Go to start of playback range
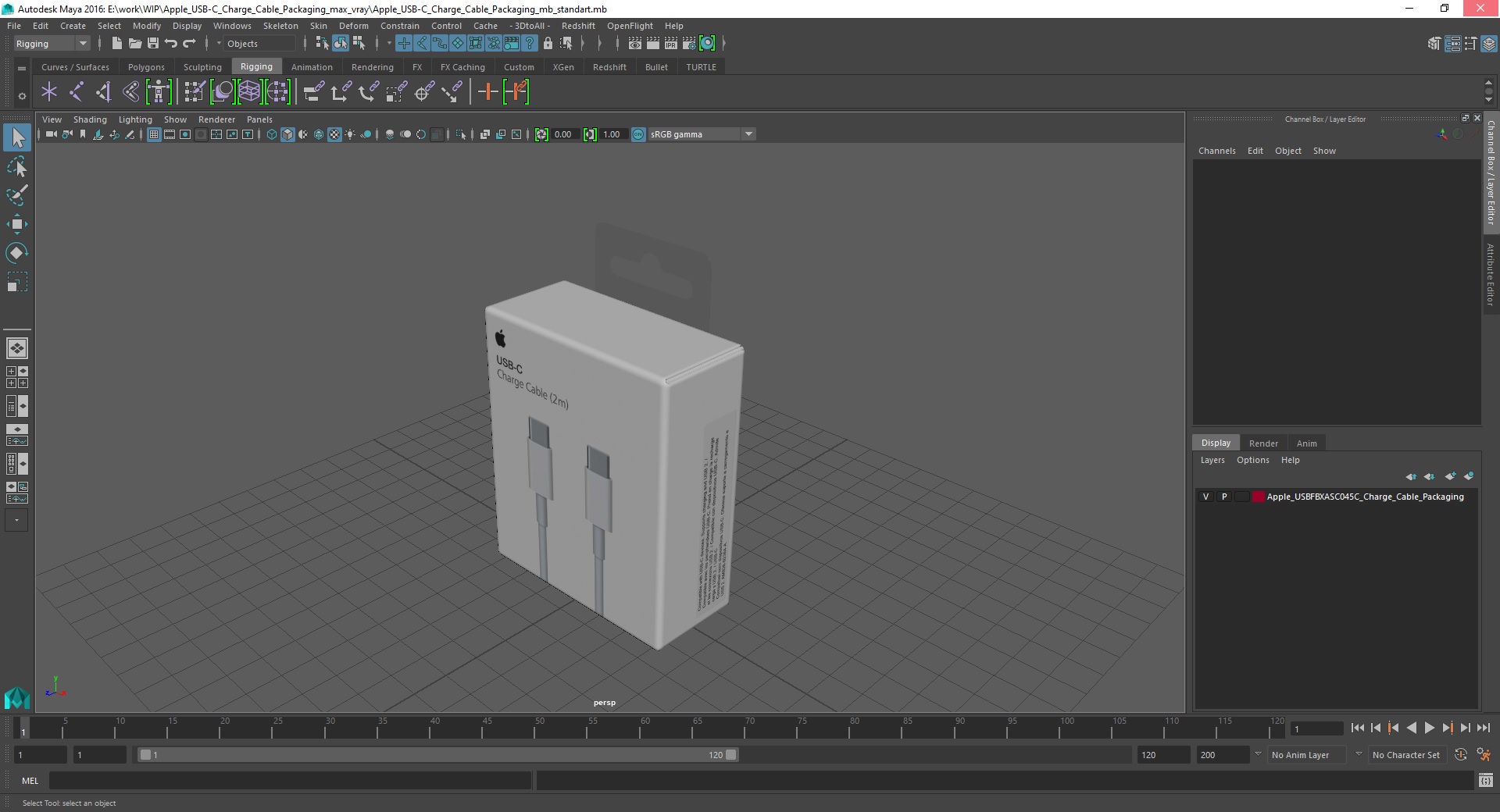 pos(1357,728)
